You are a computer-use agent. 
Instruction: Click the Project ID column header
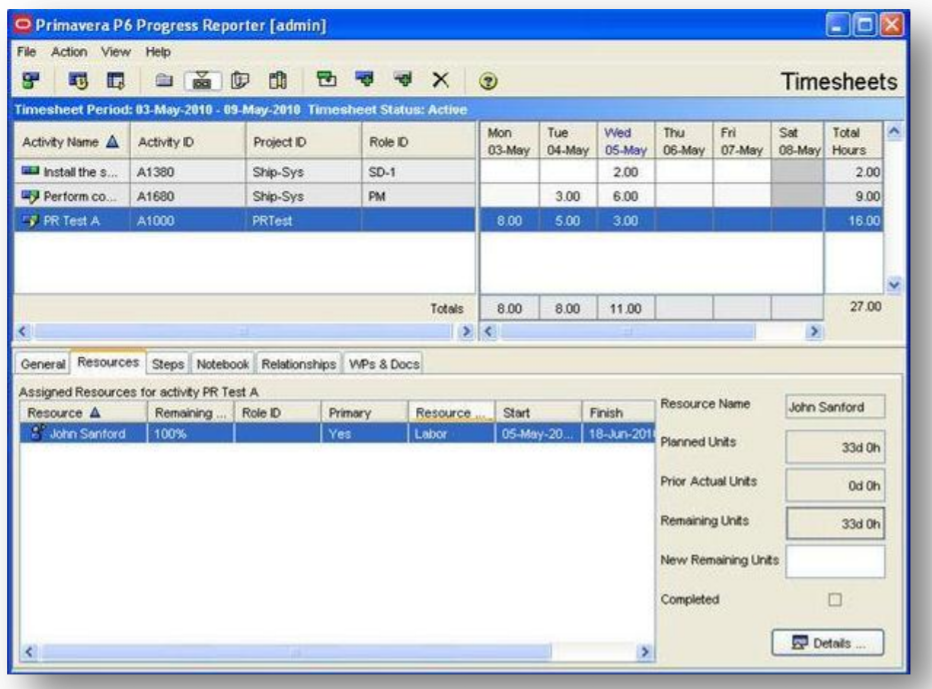(303, 142)
